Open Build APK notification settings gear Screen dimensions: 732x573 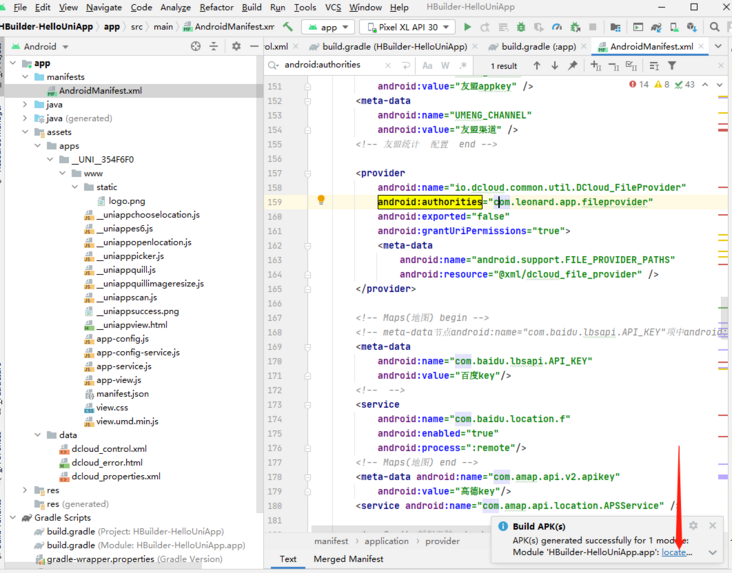pyautogui.click(x=693, y=525)
